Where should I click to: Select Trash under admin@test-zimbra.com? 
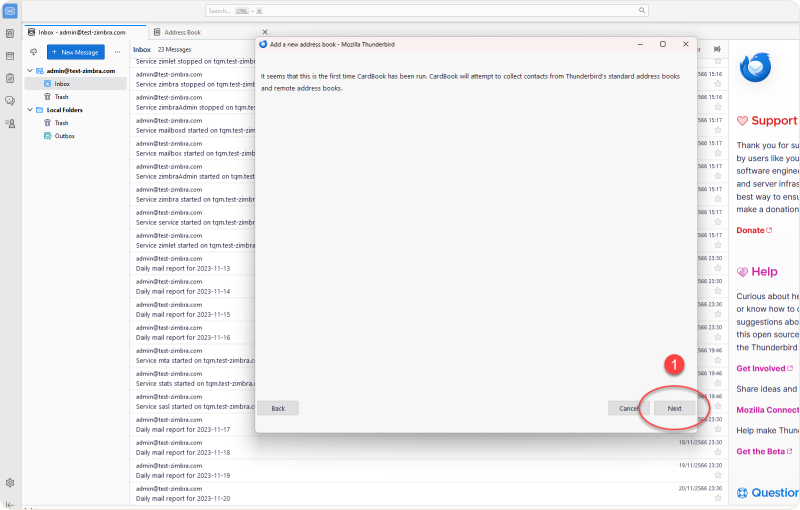coord(76,97)
